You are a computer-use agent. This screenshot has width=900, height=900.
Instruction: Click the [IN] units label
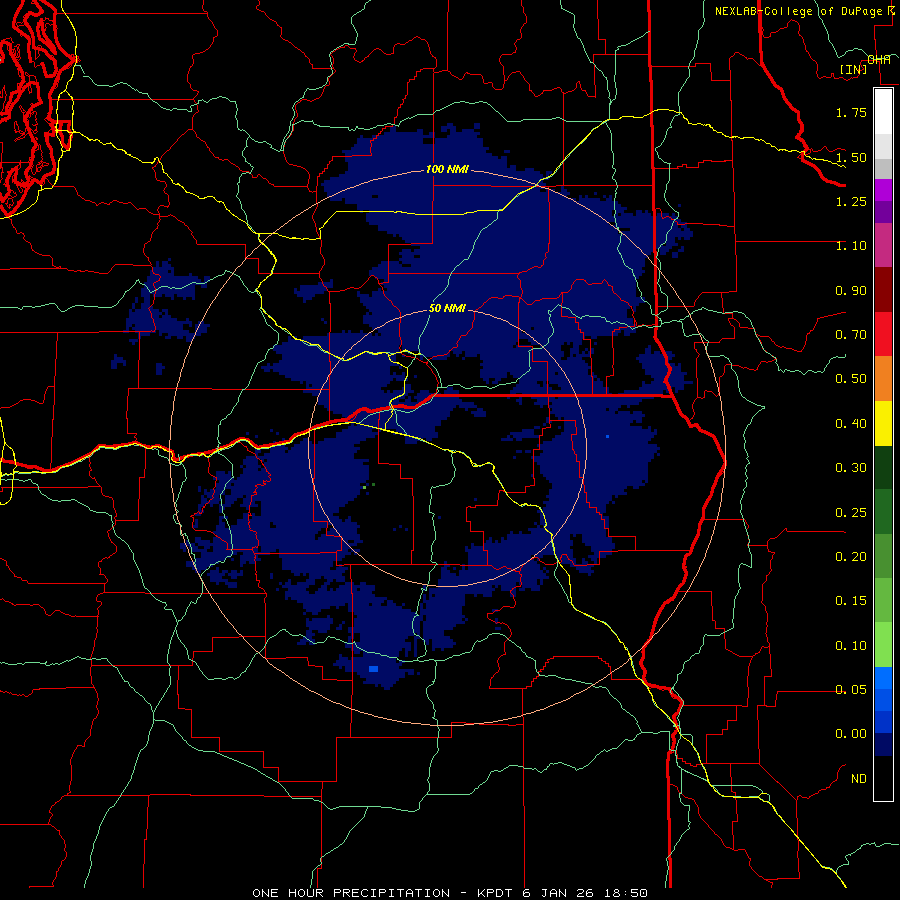tap(854, 69)
